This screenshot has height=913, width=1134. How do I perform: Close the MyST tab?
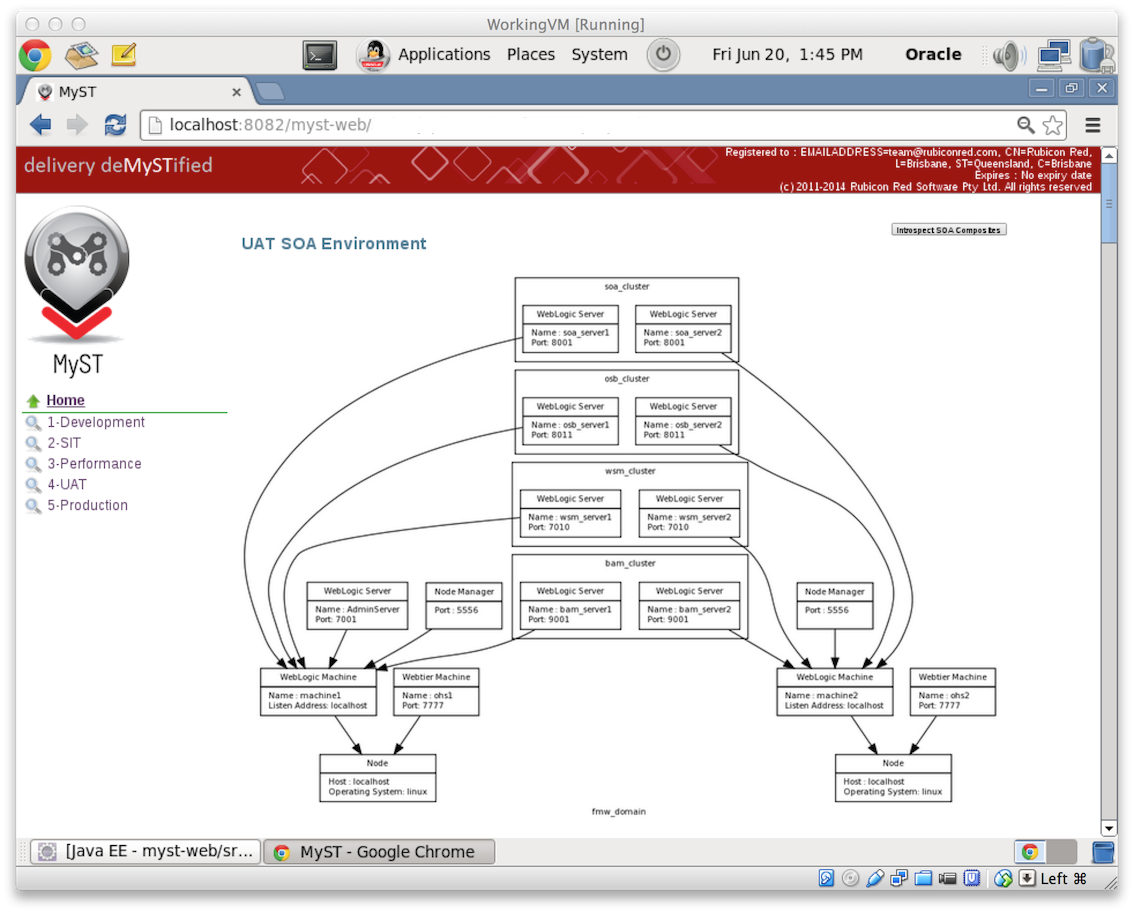pos(236,93)
